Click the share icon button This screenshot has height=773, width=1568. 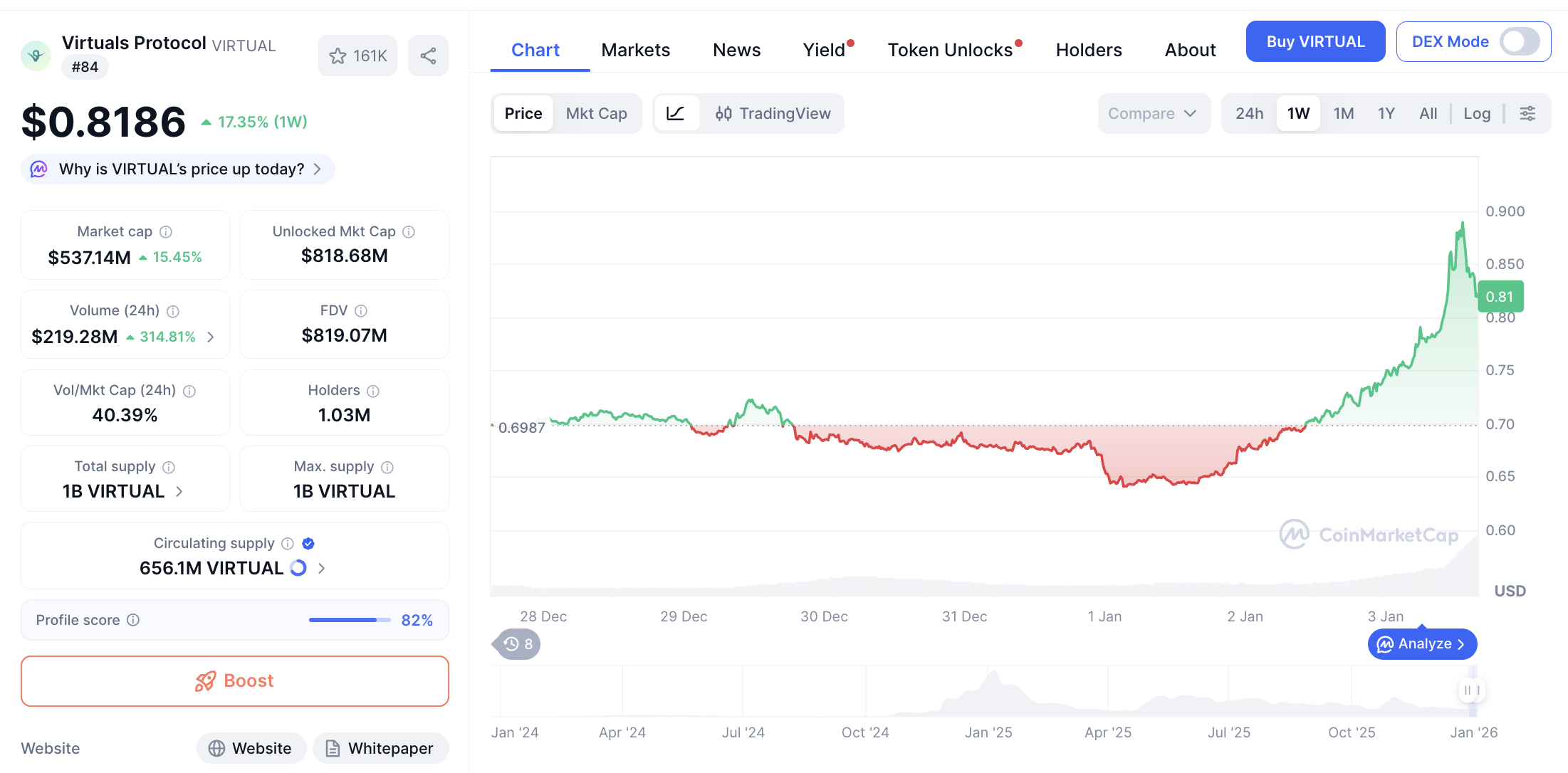pyautogui.click(x=428, y=56)
